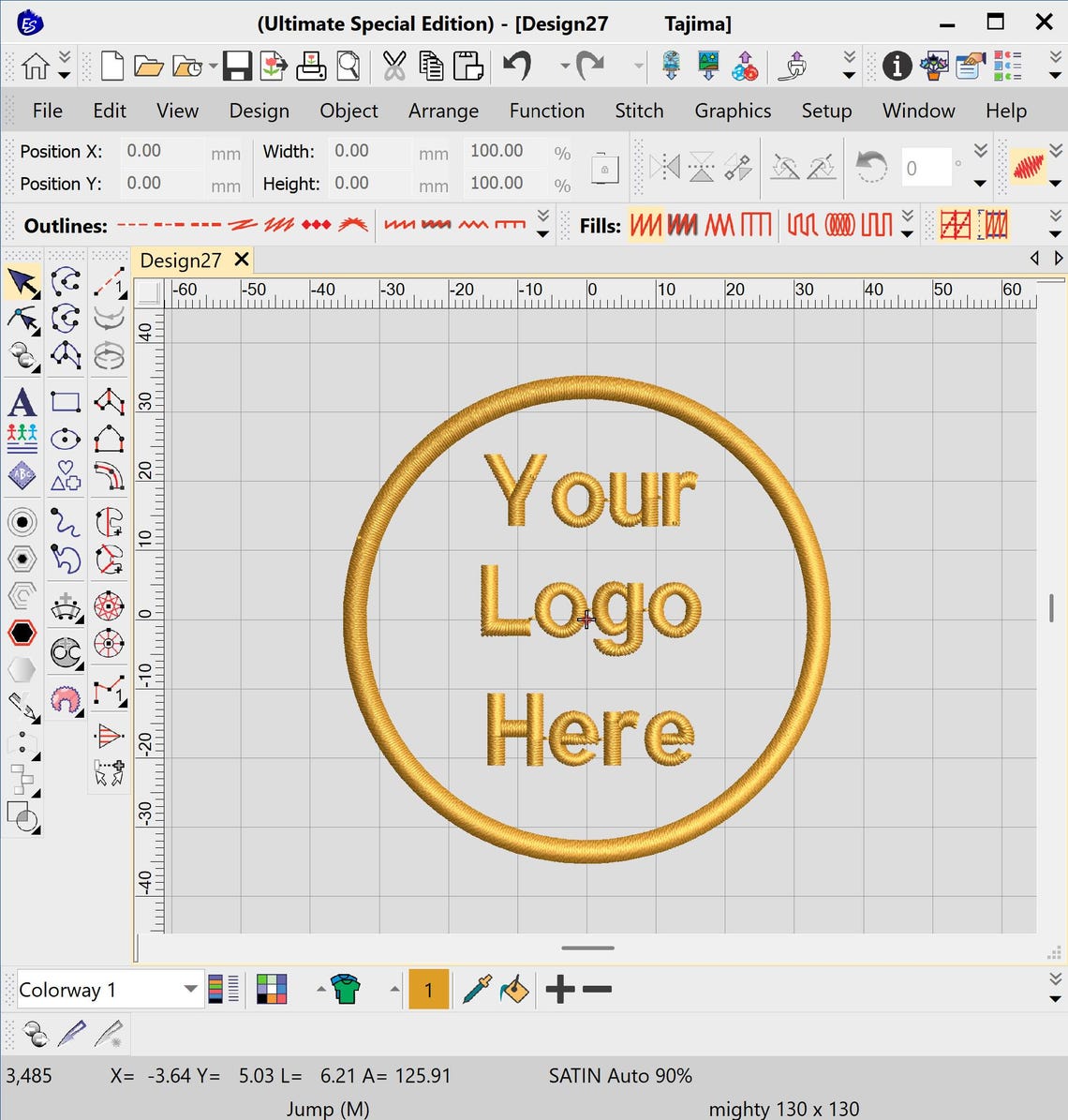Click the standard shapes tool icon
This screenshot has height=1120, width=1068.
click(66, 476)
